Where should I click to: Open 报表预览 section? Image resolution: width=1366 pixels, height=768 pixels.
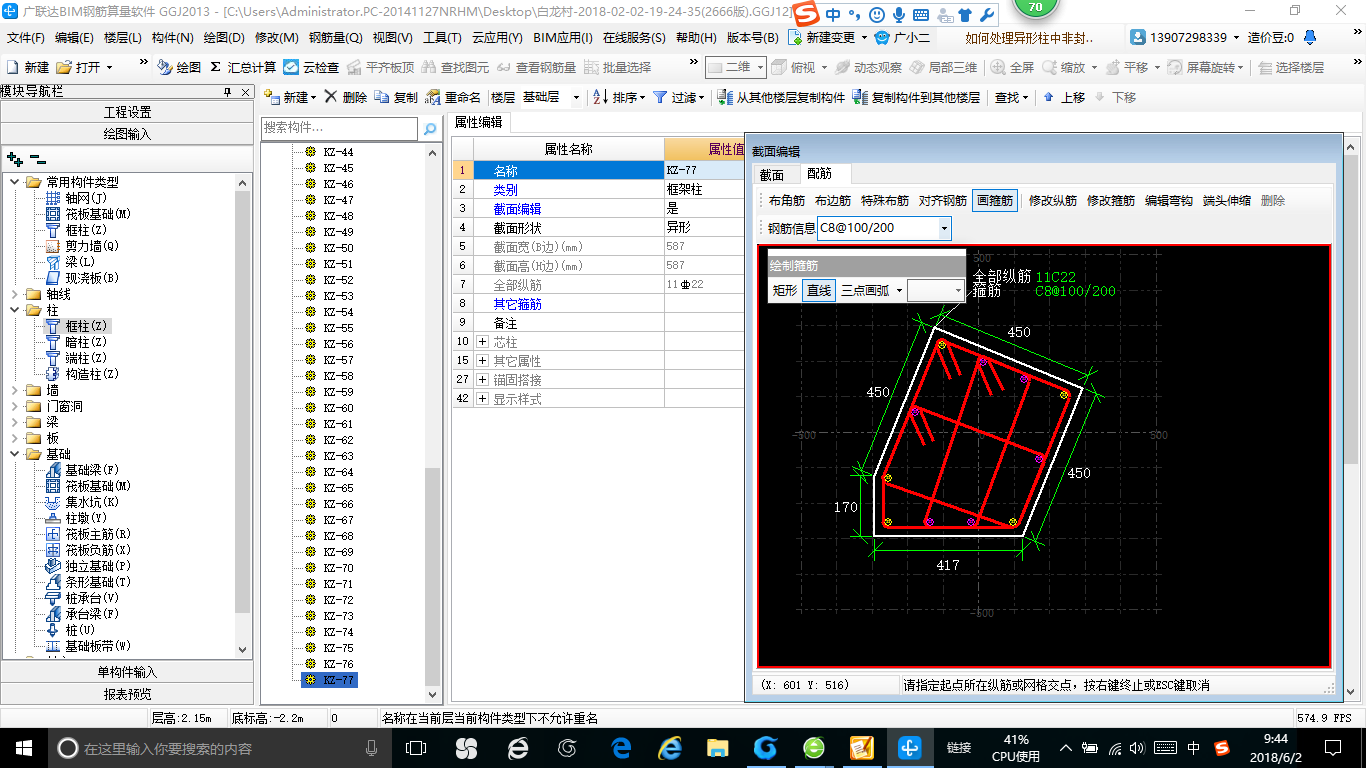click(127, 694)
